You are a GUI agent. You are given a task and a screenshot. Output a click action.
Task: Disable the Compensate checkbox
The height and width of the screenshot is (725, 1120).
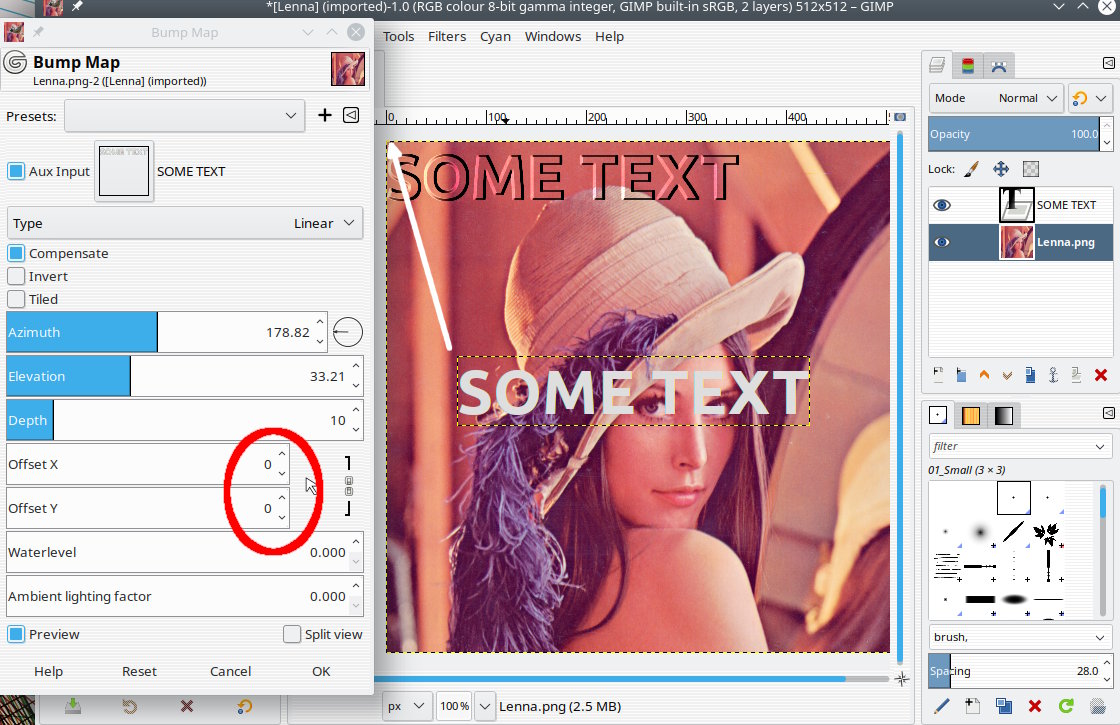pos(16,253)
